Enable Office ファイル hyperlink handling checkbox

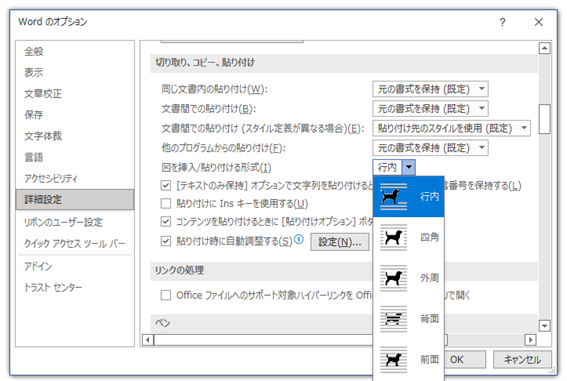coord(166,295)
